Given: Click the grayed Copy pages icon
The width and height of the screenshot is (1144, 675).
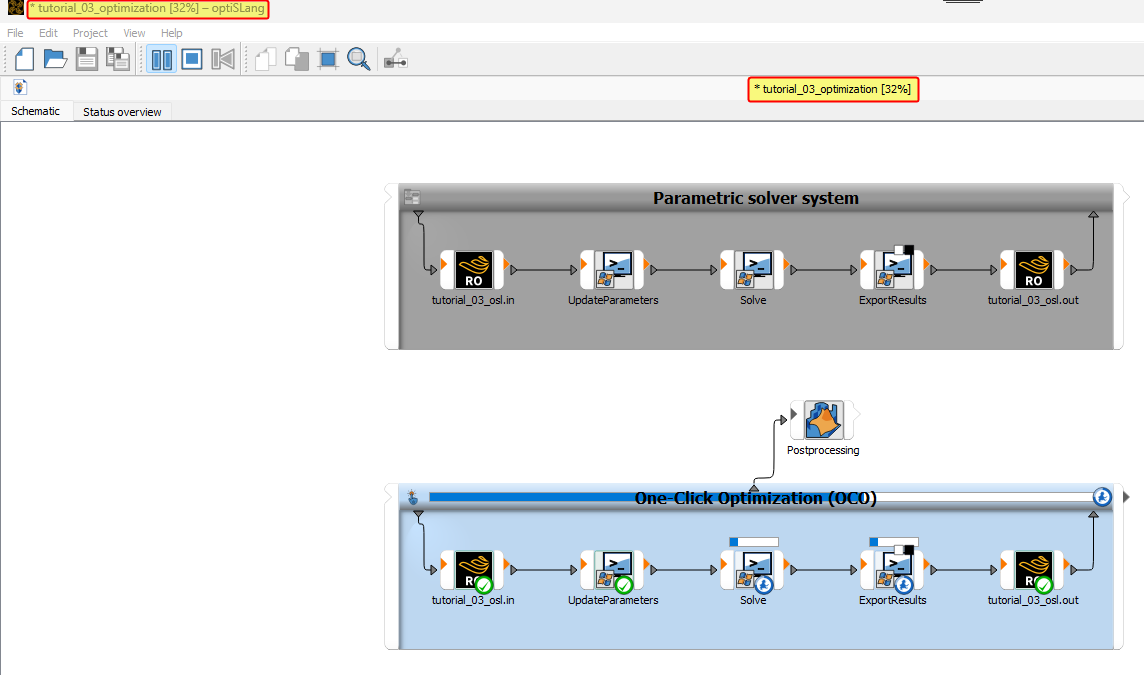Looking at the screenshot, I should [x=266, y=59].
